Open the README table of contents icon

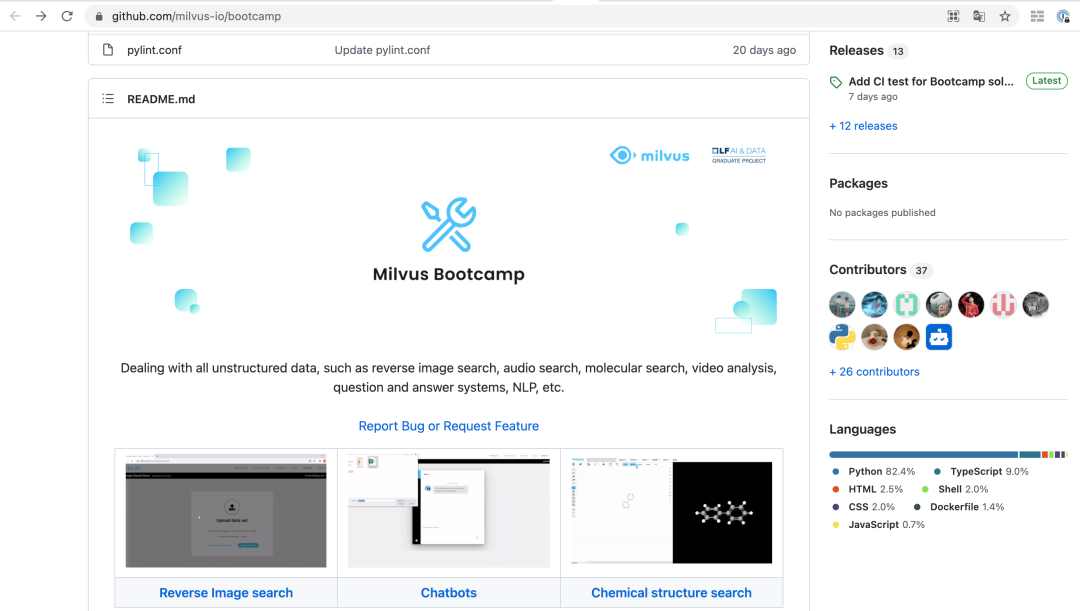pyautogui.click(x=108, y=99)
